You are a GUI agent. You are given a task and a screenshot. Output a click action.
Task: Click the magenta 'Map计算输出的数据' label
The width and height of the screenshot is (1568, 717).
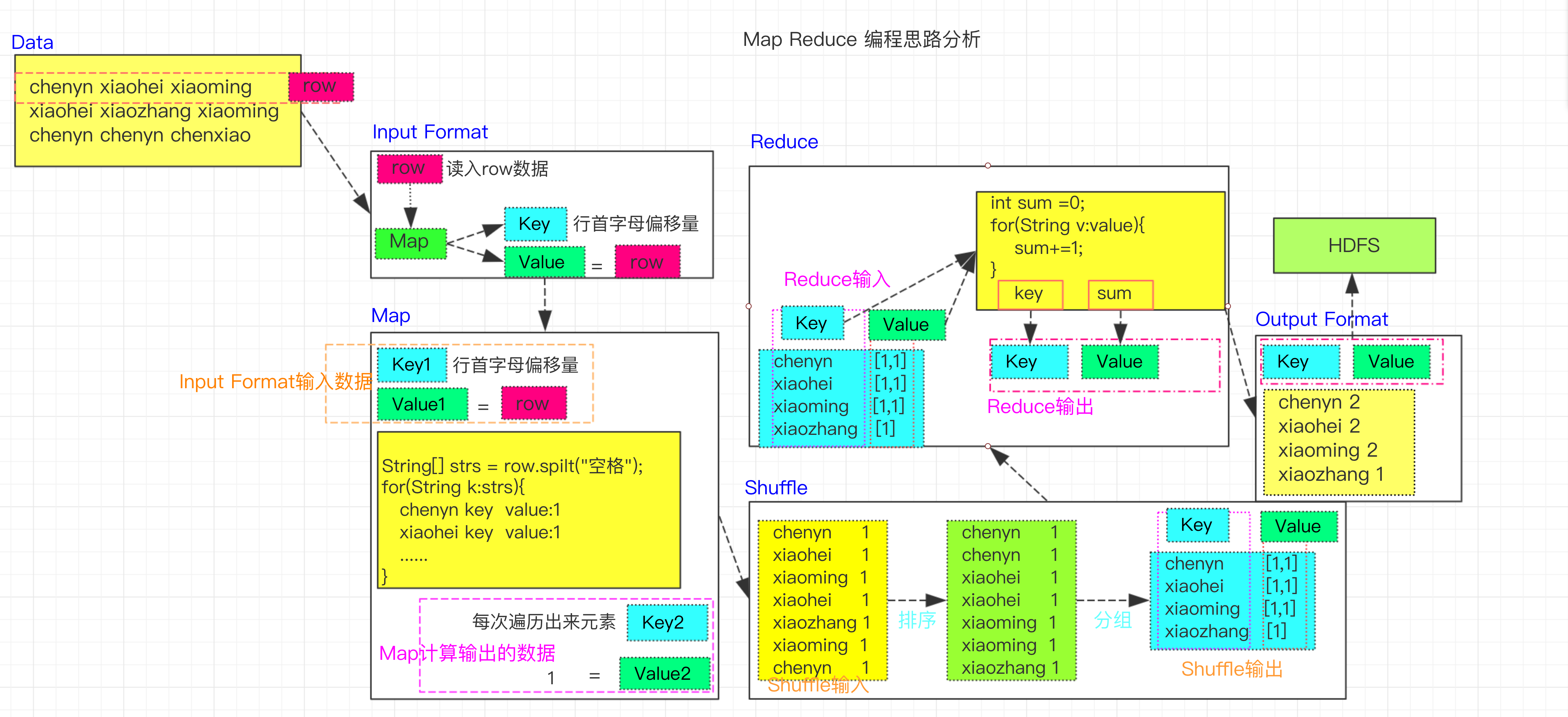pyautogui.click(x=467, y=653)
